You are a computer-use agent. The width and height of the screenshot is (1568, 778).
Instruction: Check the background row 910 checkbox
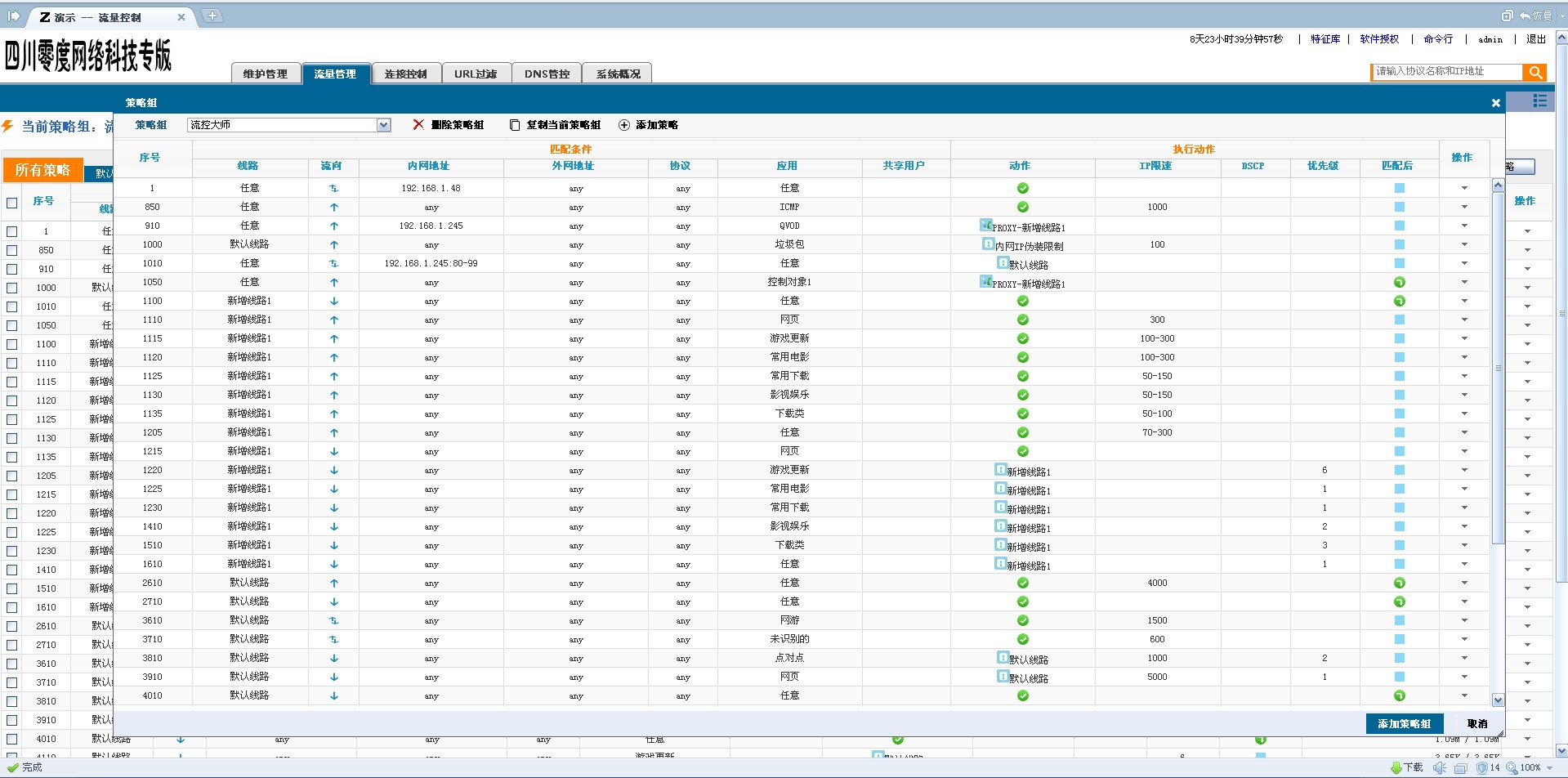(x=11, y=269)
